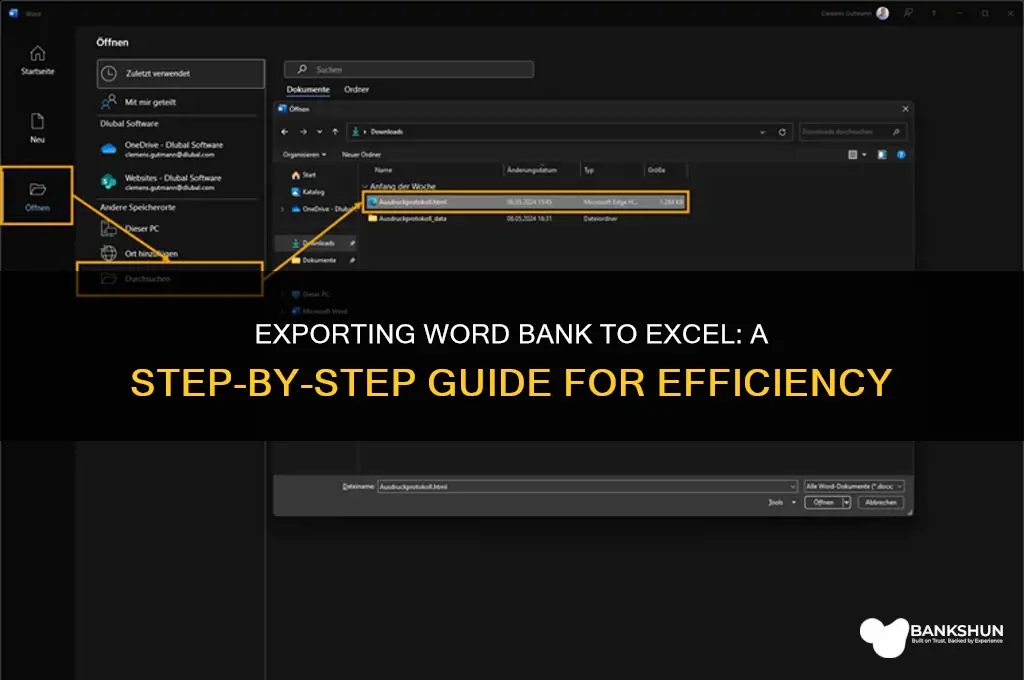
Task: Focus the Suchen search box
Action: tap(409, 69)
